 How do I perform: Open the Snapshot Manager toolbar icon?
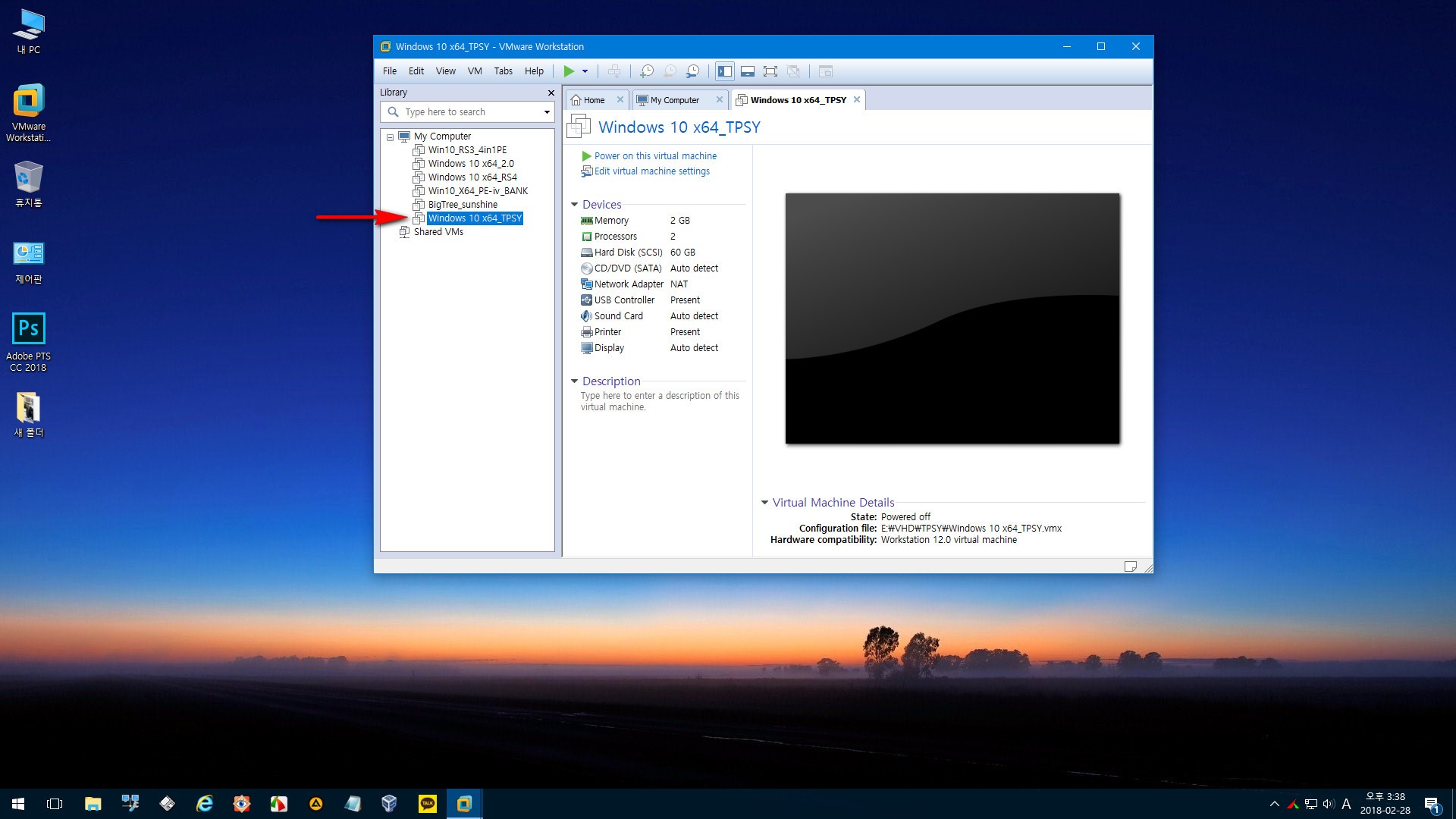click(x=693, y=71)
